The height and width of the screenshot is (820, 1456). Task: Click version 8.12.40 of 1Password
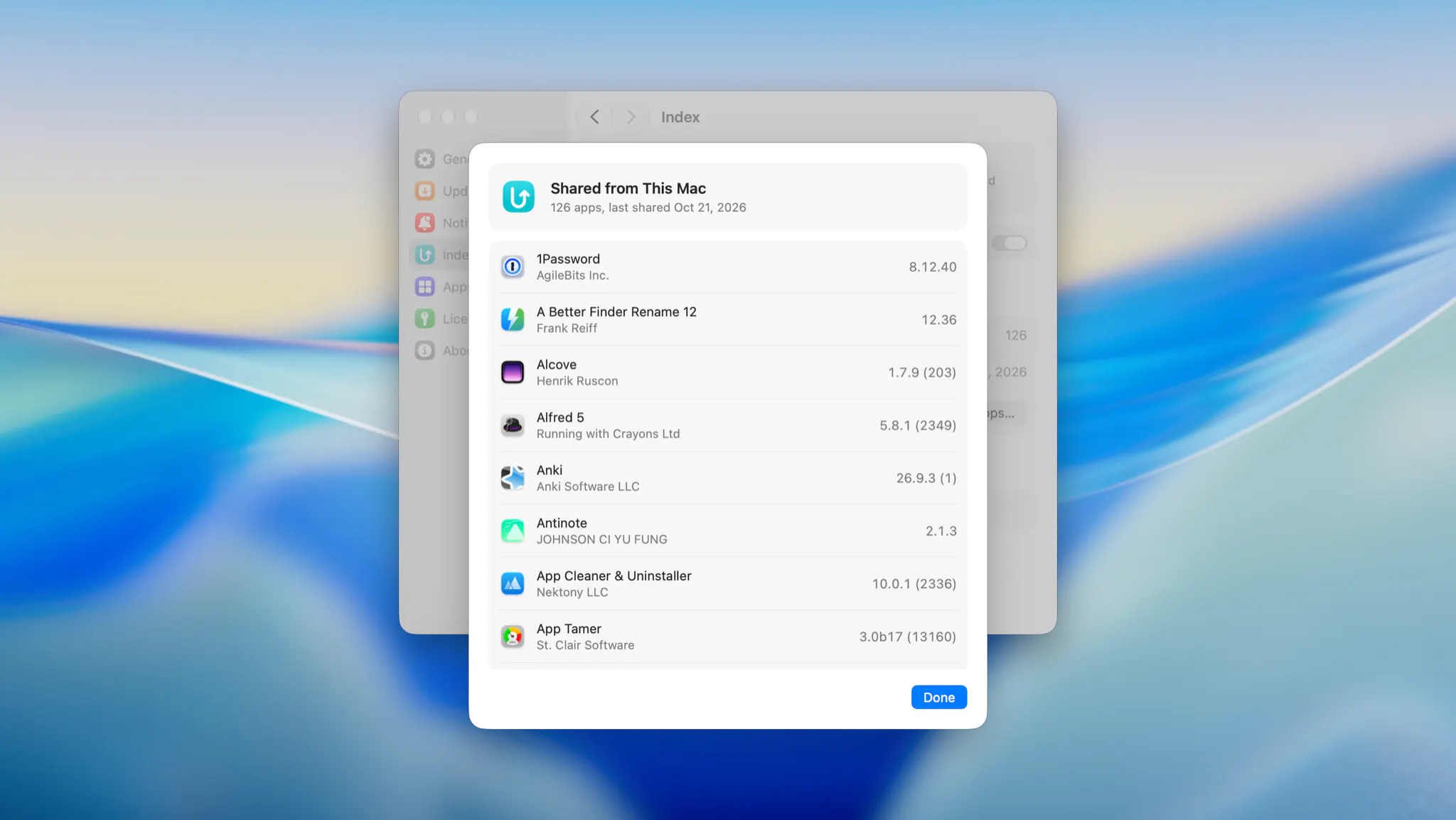tap(932, 267)
